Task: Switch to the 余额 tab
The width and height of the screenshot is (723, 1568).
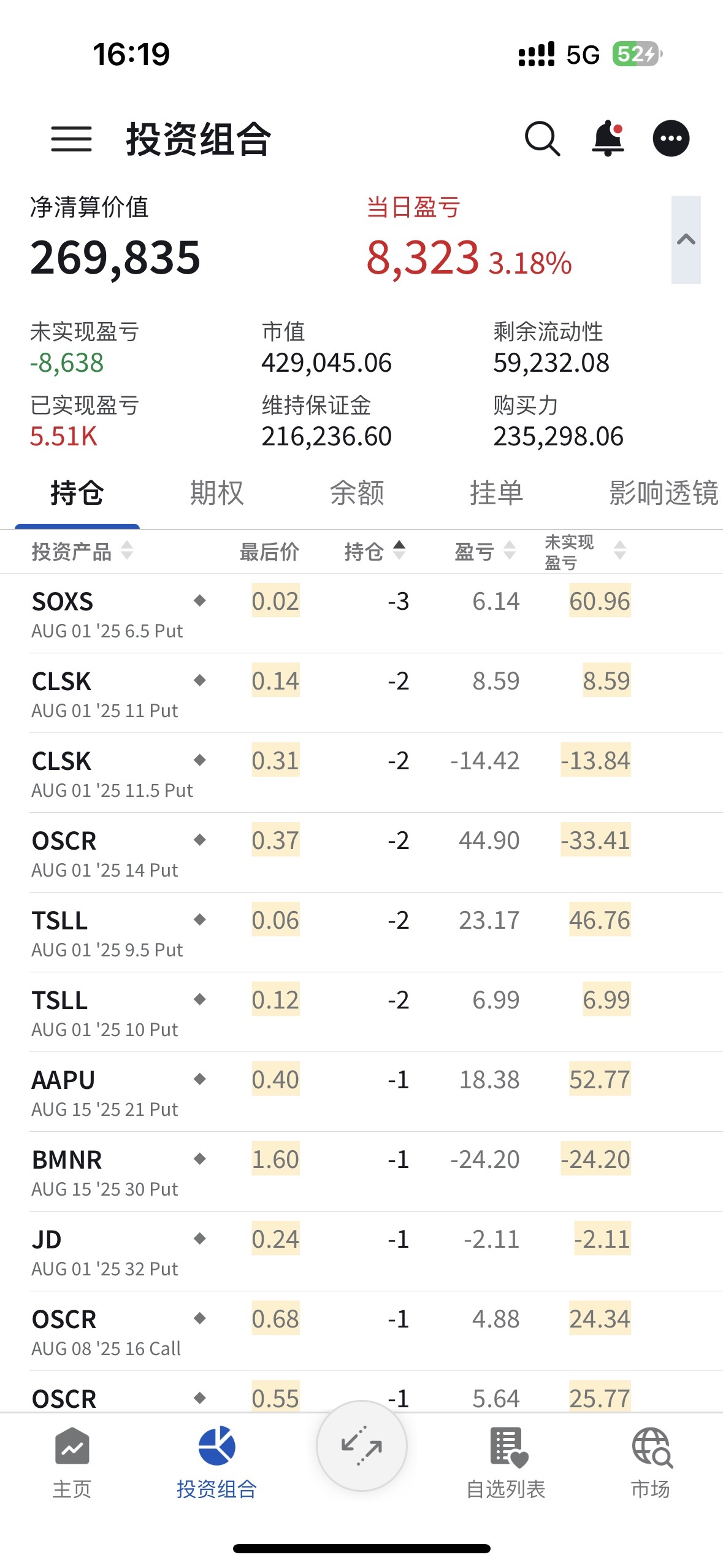Action: tap(357, 493)
